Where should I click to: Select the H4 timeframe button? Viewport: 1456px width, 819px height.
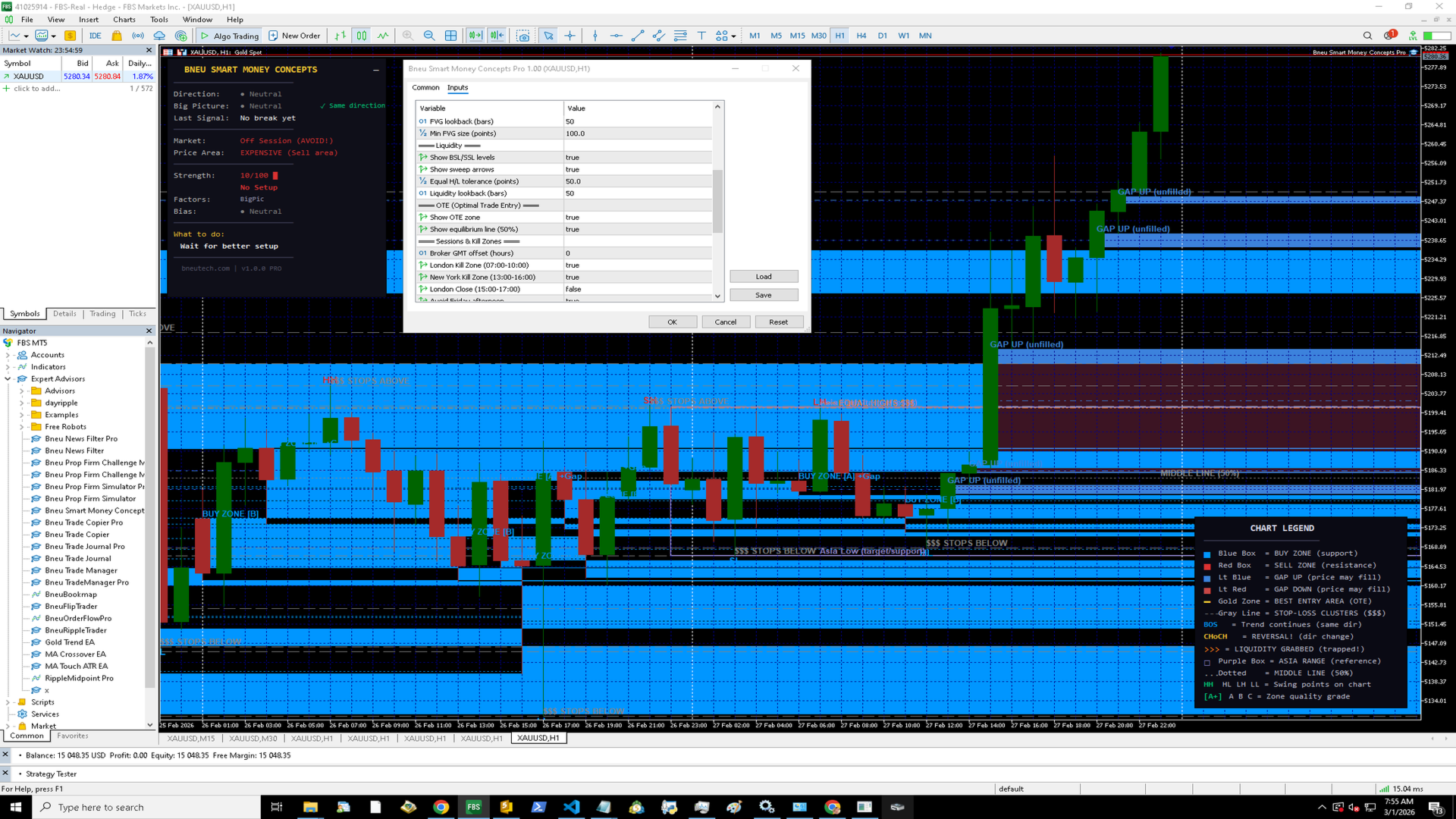[861, 36]
